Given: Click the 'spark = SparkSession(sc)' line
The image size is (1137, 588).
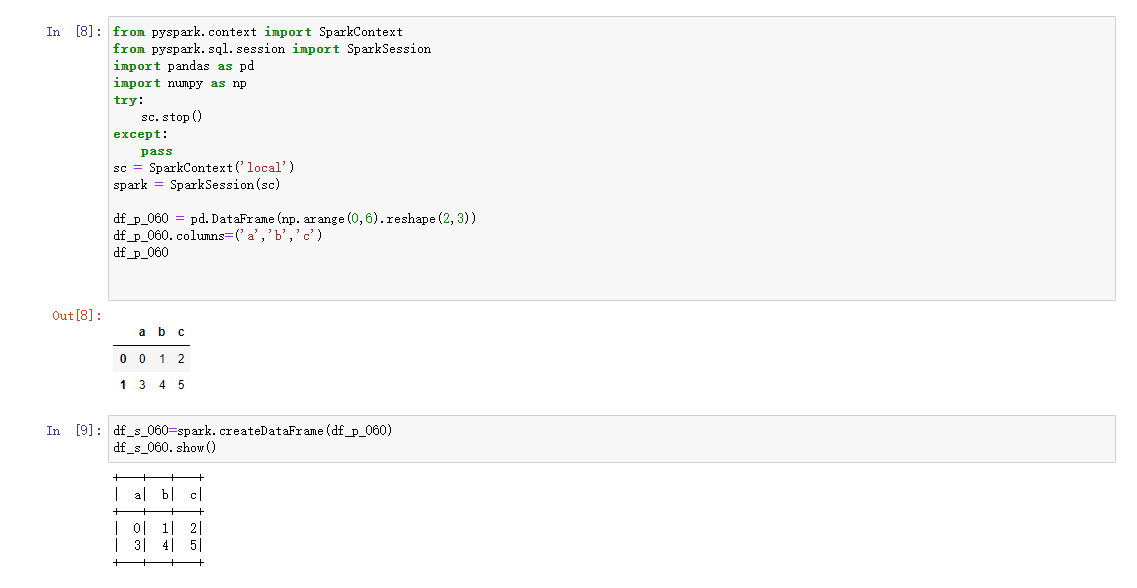Looking at the screenshot, I should (x=197, y=185).
